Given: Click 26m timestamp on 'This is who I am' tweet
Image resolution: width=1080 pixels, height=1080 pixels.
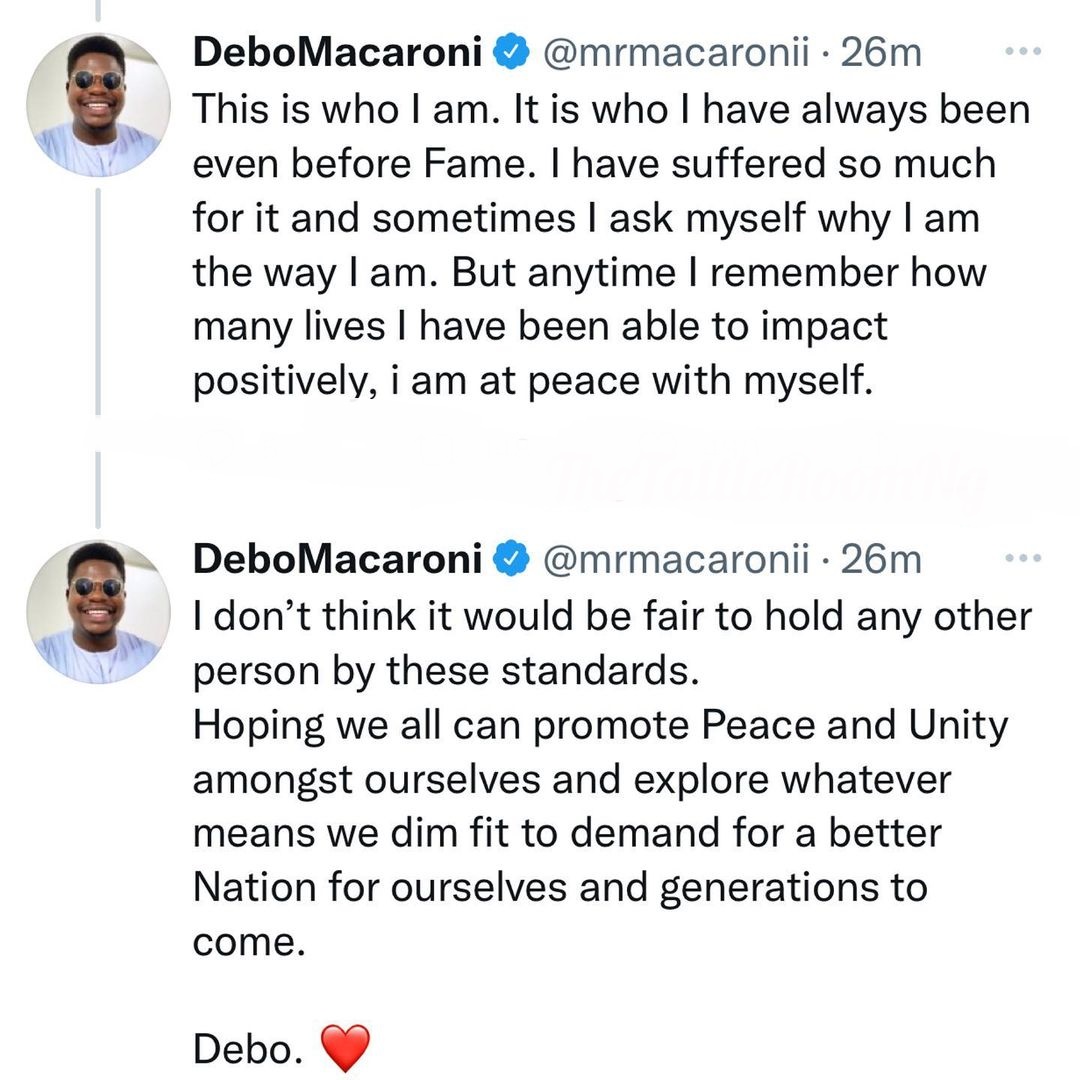Looking at the screenshot, I should [x=881, y=53].
